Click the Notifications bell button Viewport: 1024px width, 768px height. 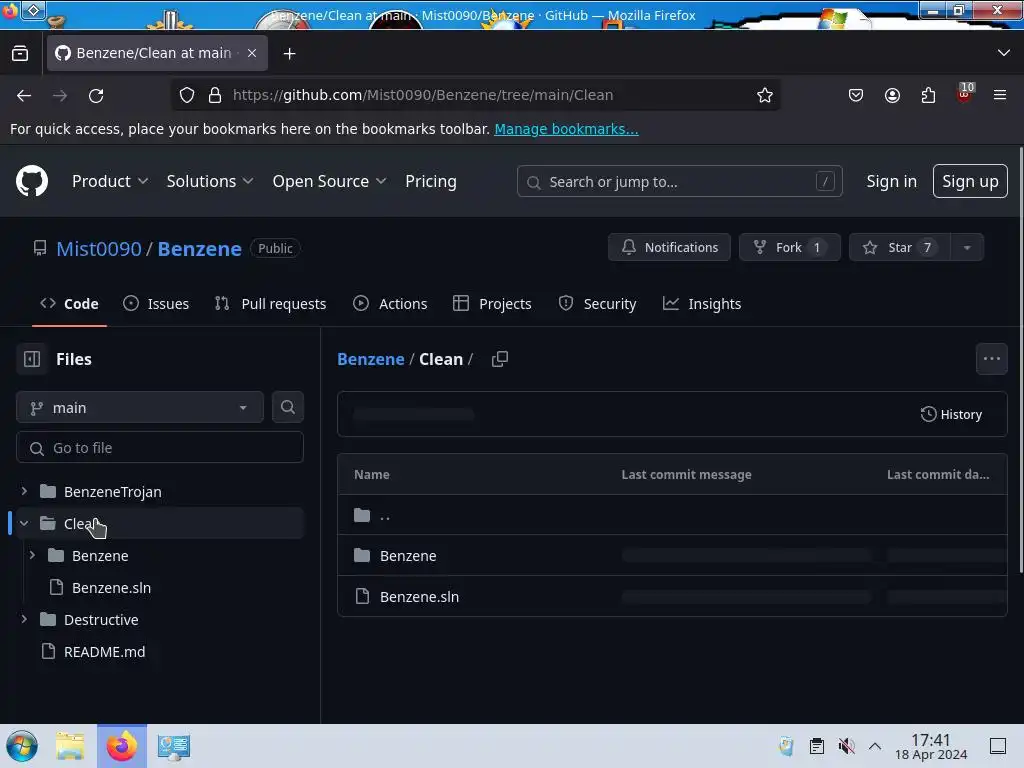click(669, 248)
